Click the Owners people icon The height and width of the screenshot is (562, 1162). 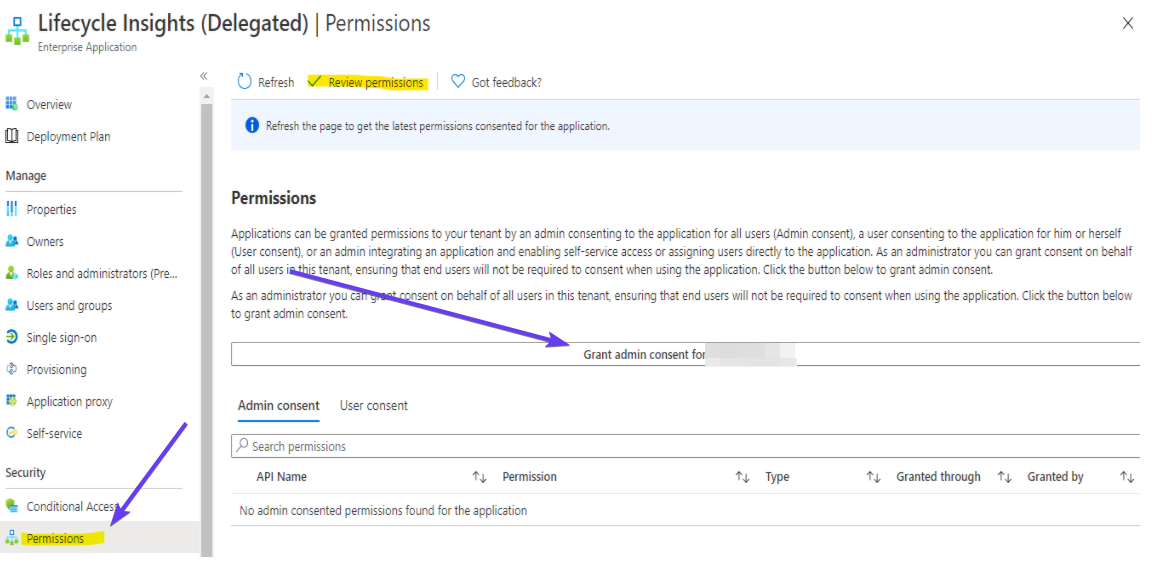[x=11, y=241]
